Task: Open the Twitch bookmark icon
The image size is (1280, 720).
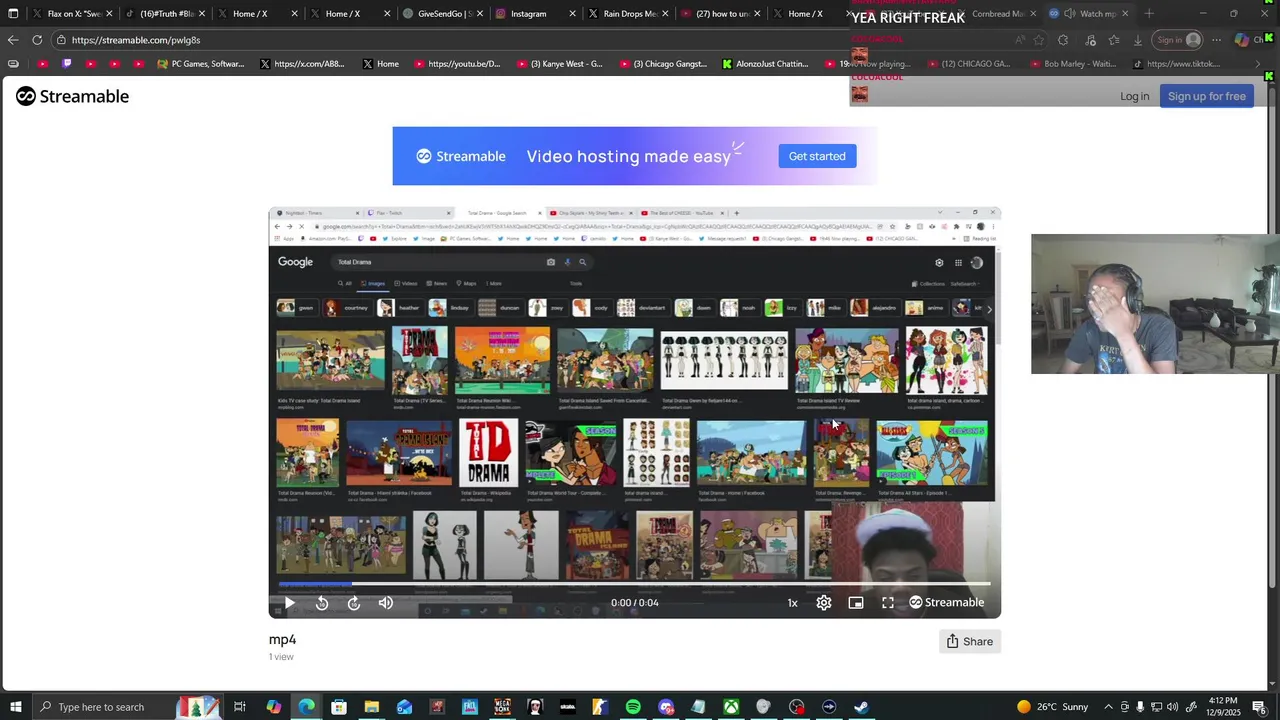Action: point(67,64)
